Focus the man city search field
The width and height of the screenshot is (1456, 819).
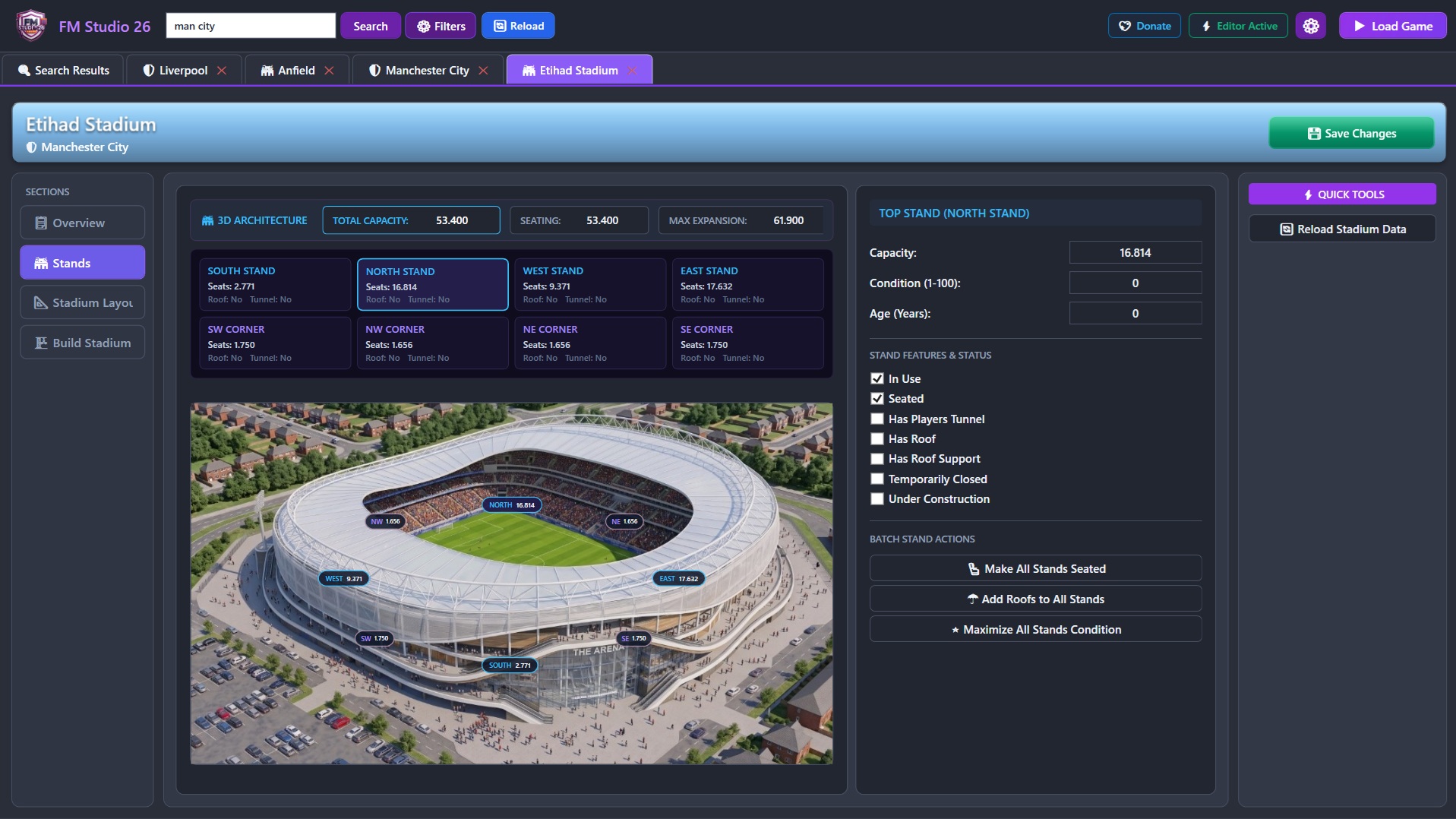point(251,26)
